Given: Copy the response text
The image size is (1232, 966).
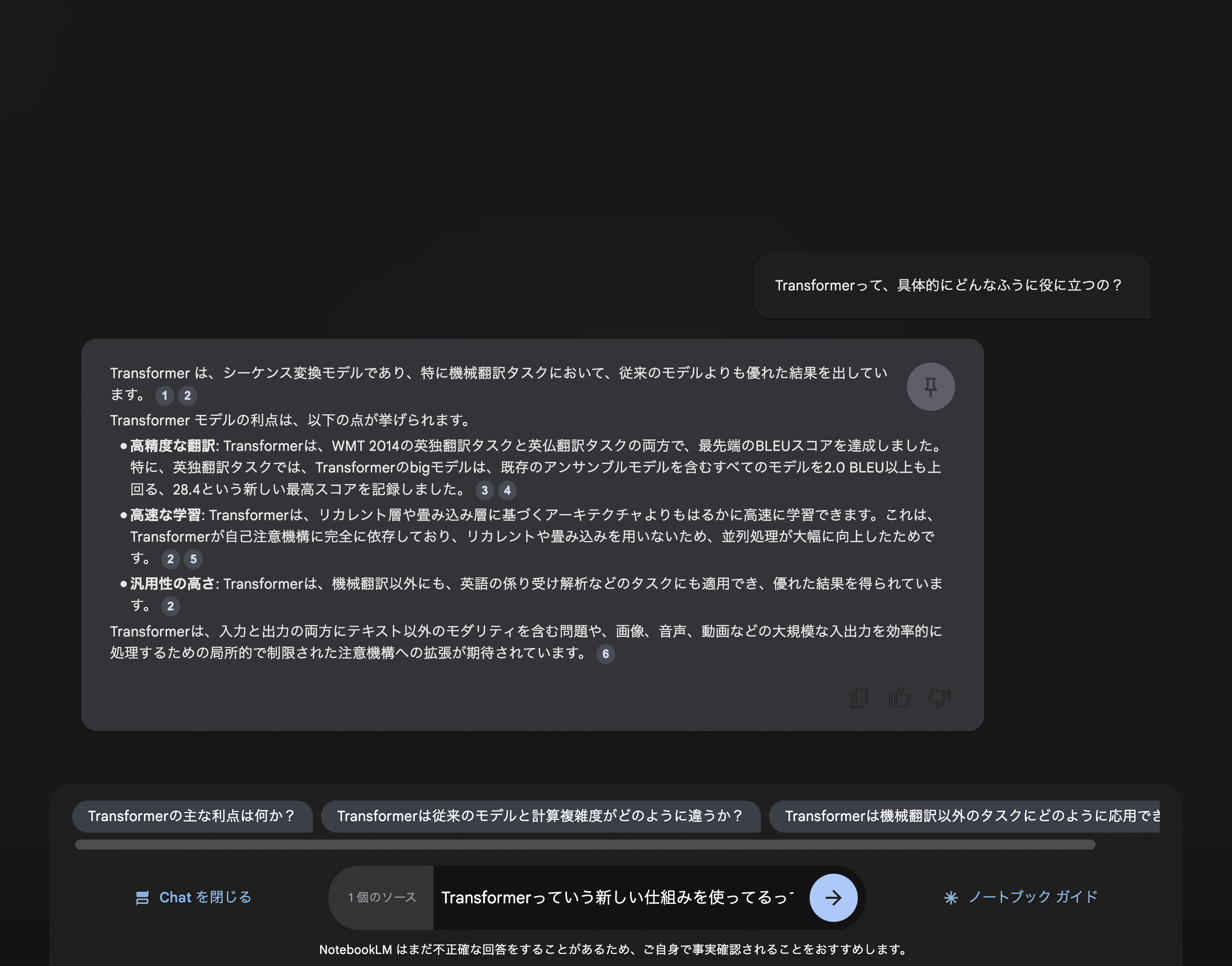Looking at the screenshot, I should pos(859,697).
